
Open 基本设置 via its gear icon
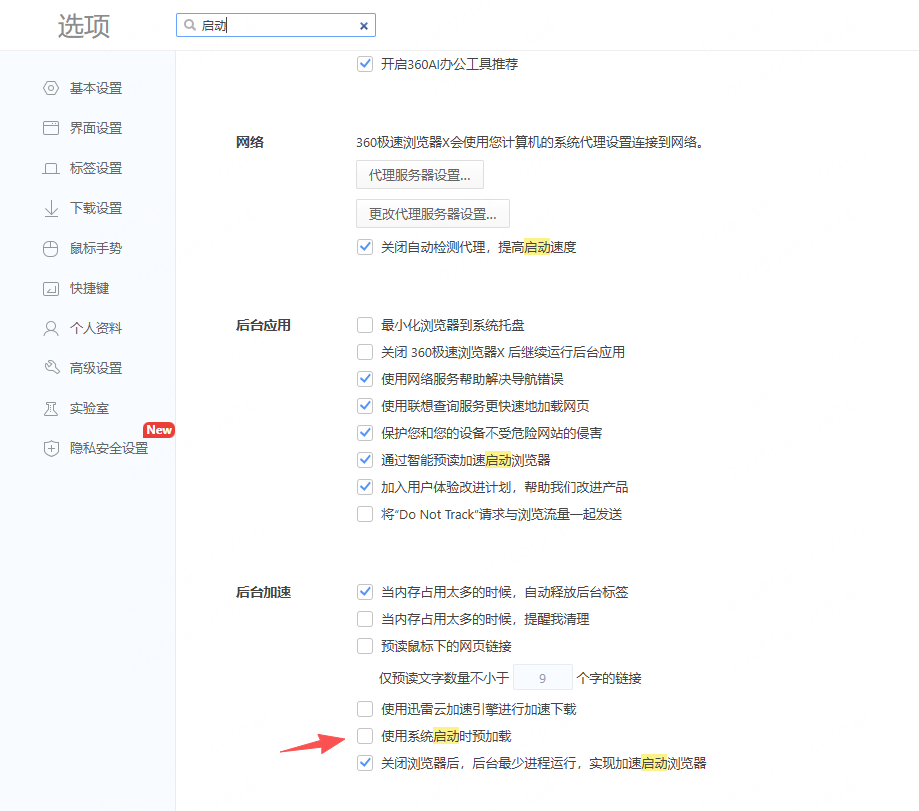(x=51, y=88)
